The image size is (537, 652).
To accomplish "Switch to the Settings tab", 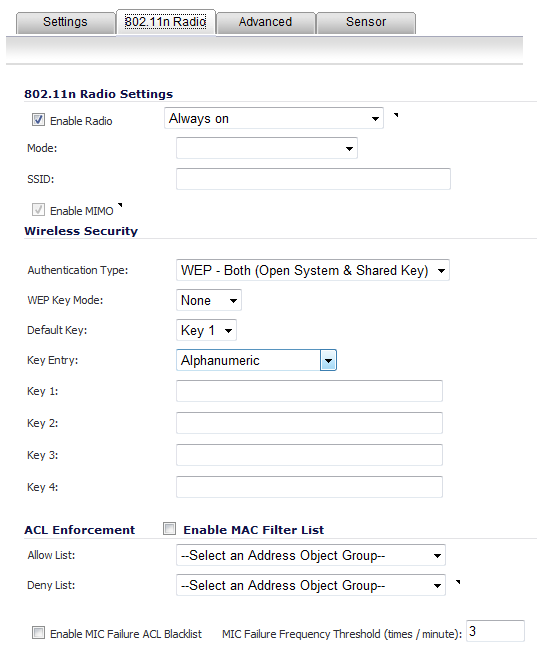I will click(66, 22).
